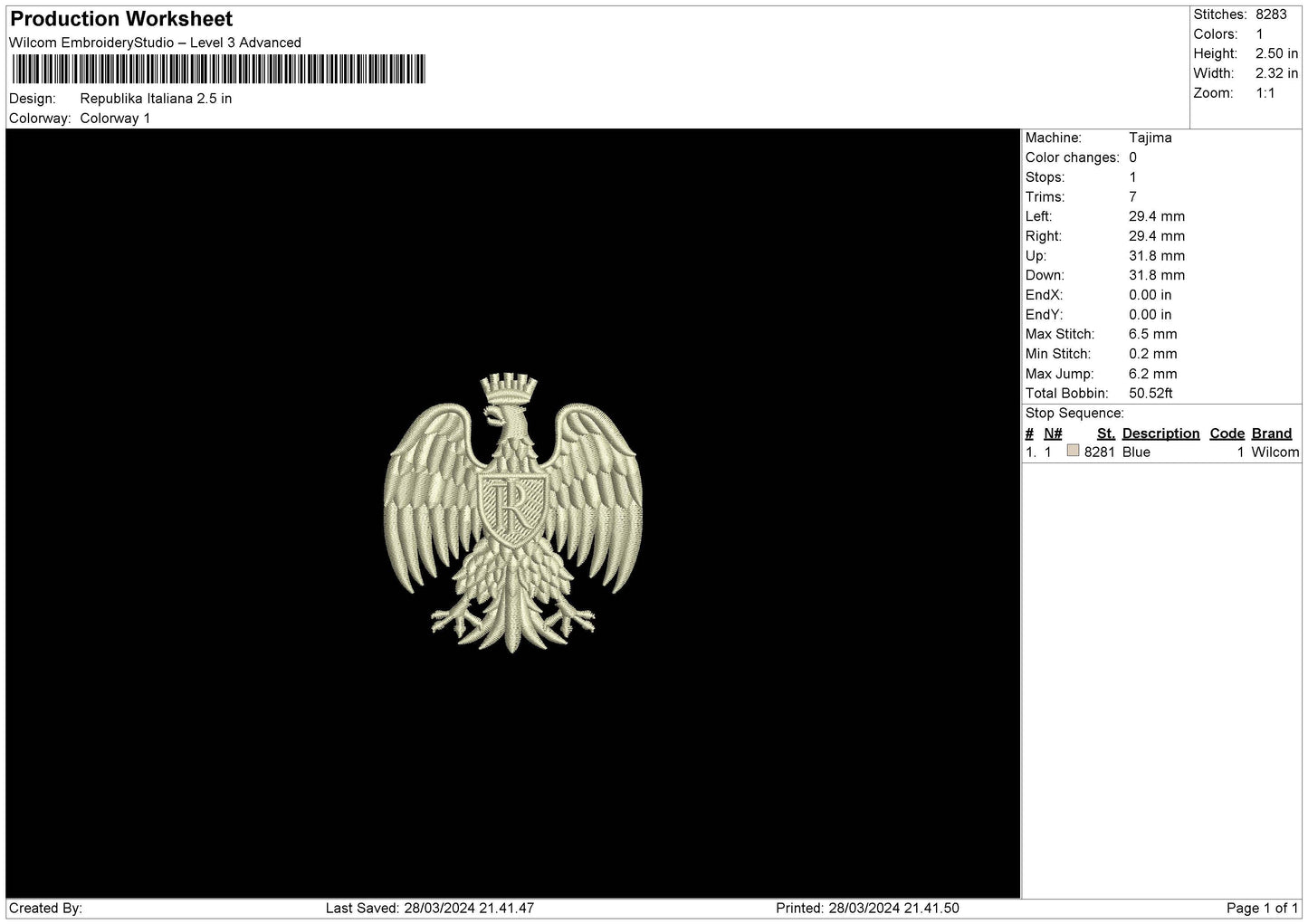Viewport: 1308px width, 924px height.
Task: Click the Stop Sequence heading
Action: coord(1074,414)
